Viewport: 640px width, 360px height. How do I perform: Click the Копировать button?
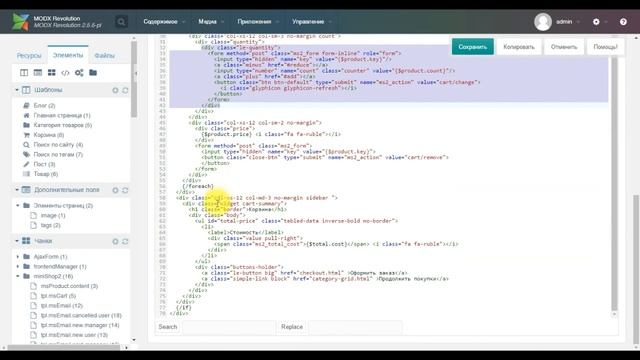tap(519, 47)
